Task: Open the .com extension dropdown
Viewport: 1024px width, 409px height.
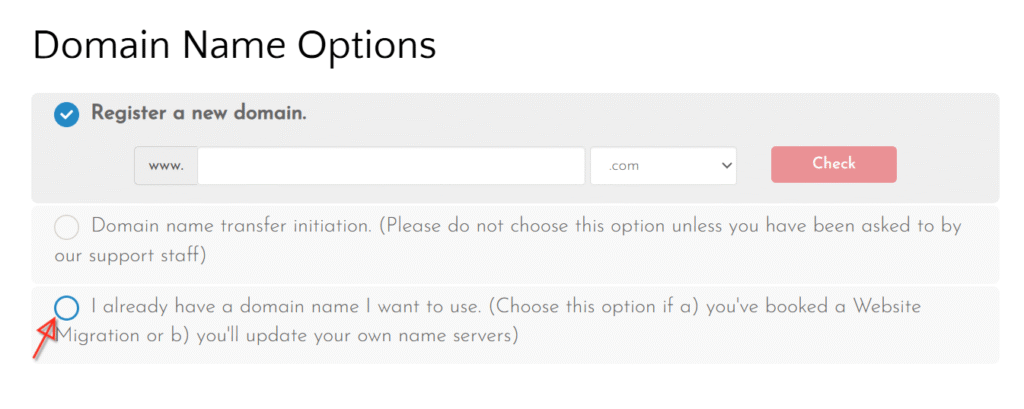Action: pyautogui.click(x=663, y=166)
